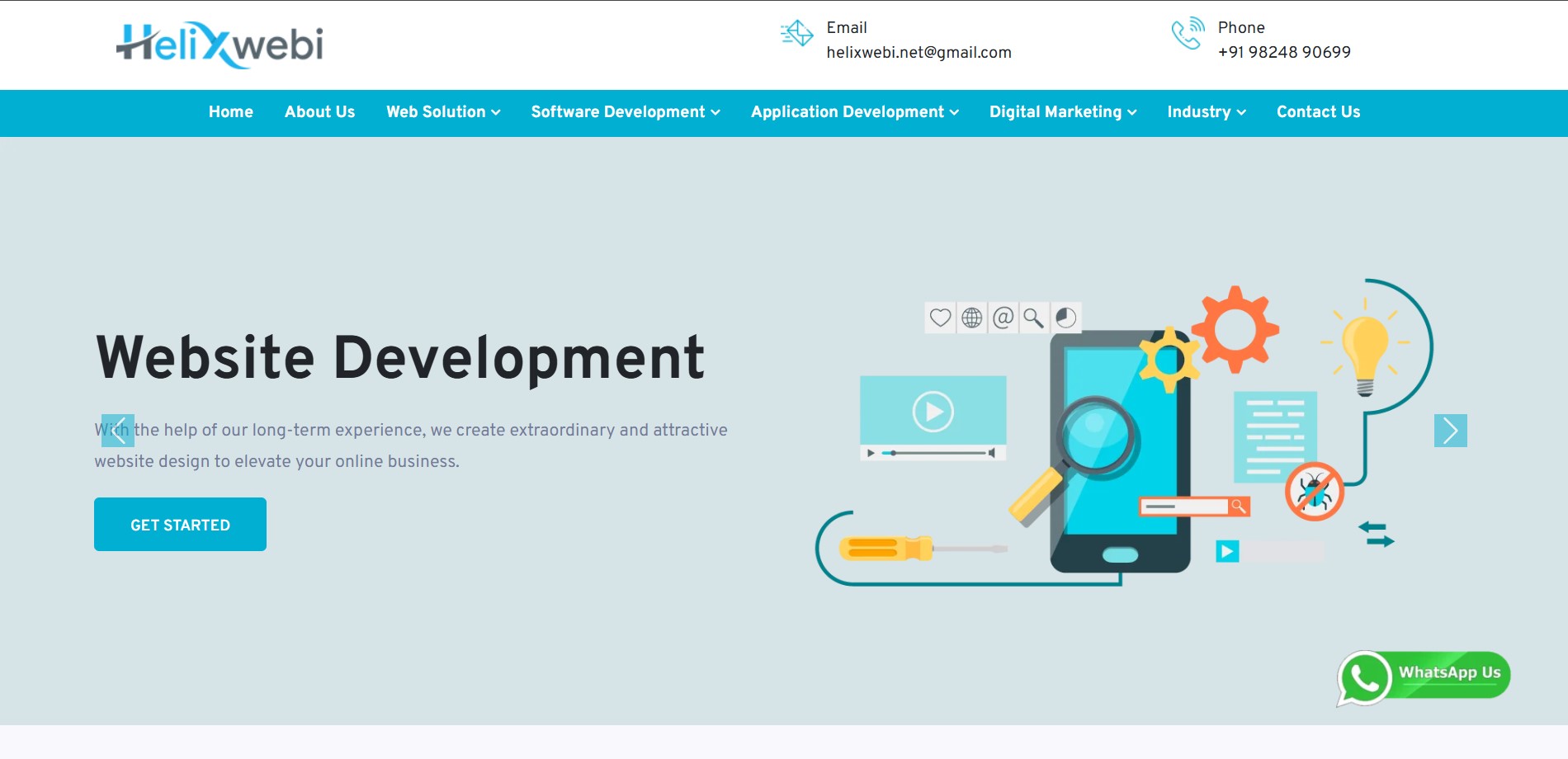1568x759 pixels.
Task: Expand the Application Development menu
Action: [x=854, y=112]
